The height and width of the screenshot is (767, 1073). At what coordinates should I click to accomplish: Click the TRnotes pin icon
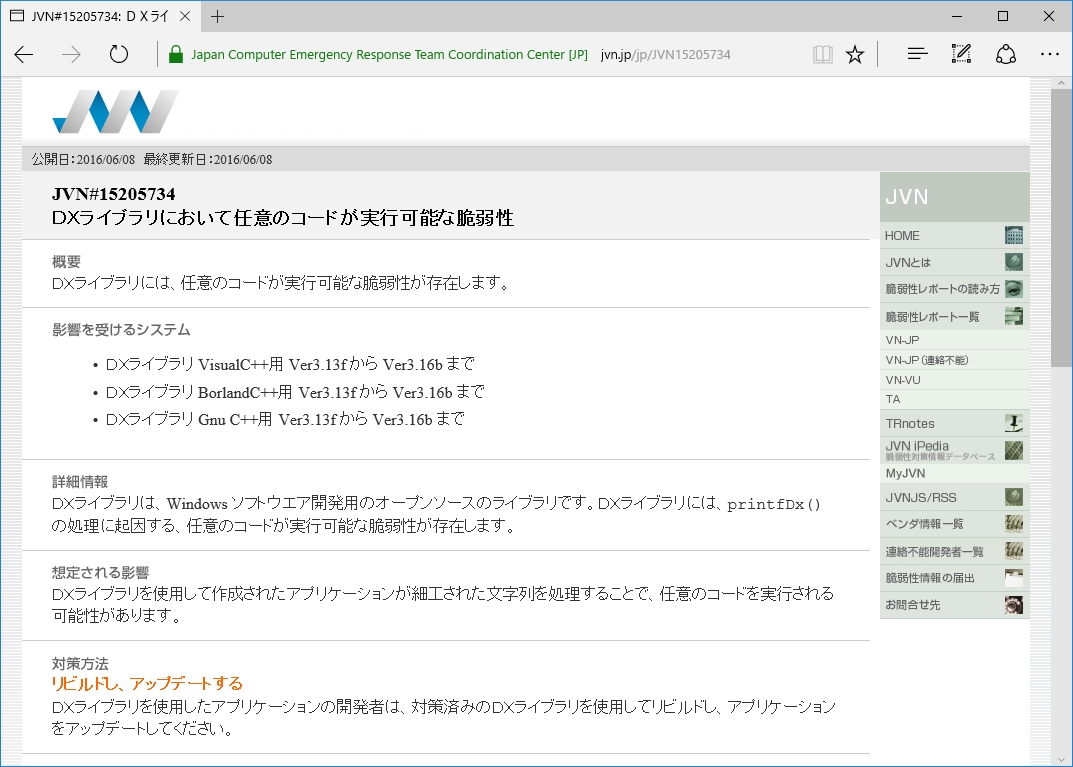(1013, 424)
